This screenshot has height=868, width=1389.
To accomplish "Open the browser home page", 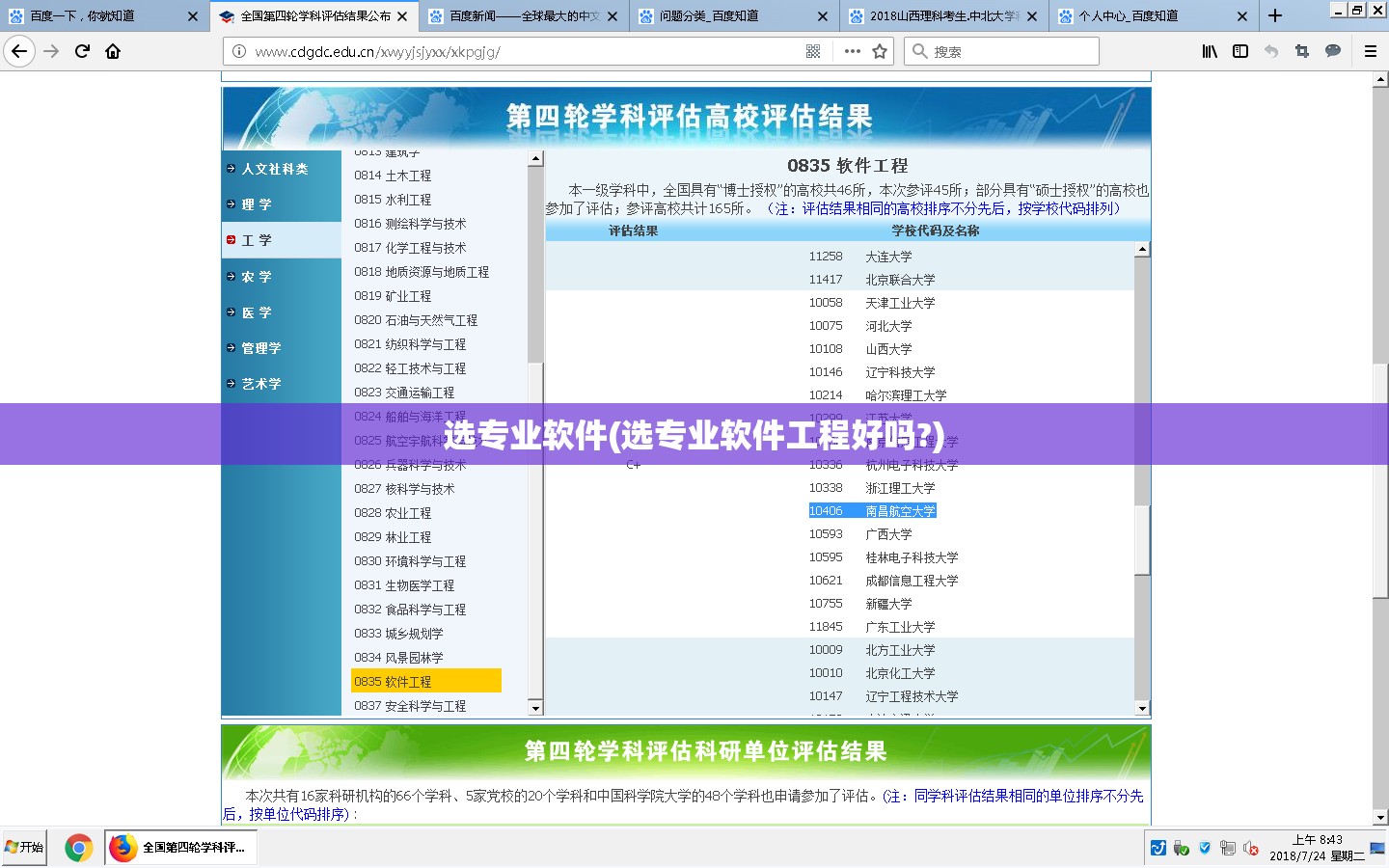I will tap(113, 51).
